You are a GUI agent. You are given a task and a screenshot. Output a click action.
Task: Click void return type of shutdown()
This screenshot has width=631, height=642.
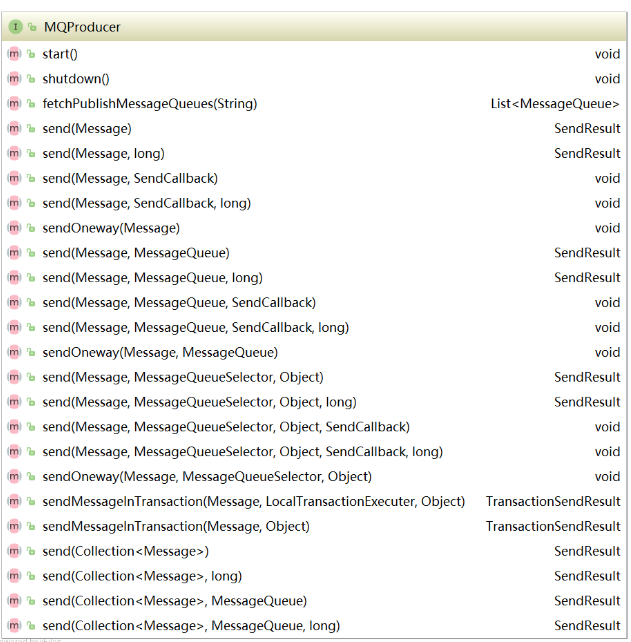click(607, 79)
